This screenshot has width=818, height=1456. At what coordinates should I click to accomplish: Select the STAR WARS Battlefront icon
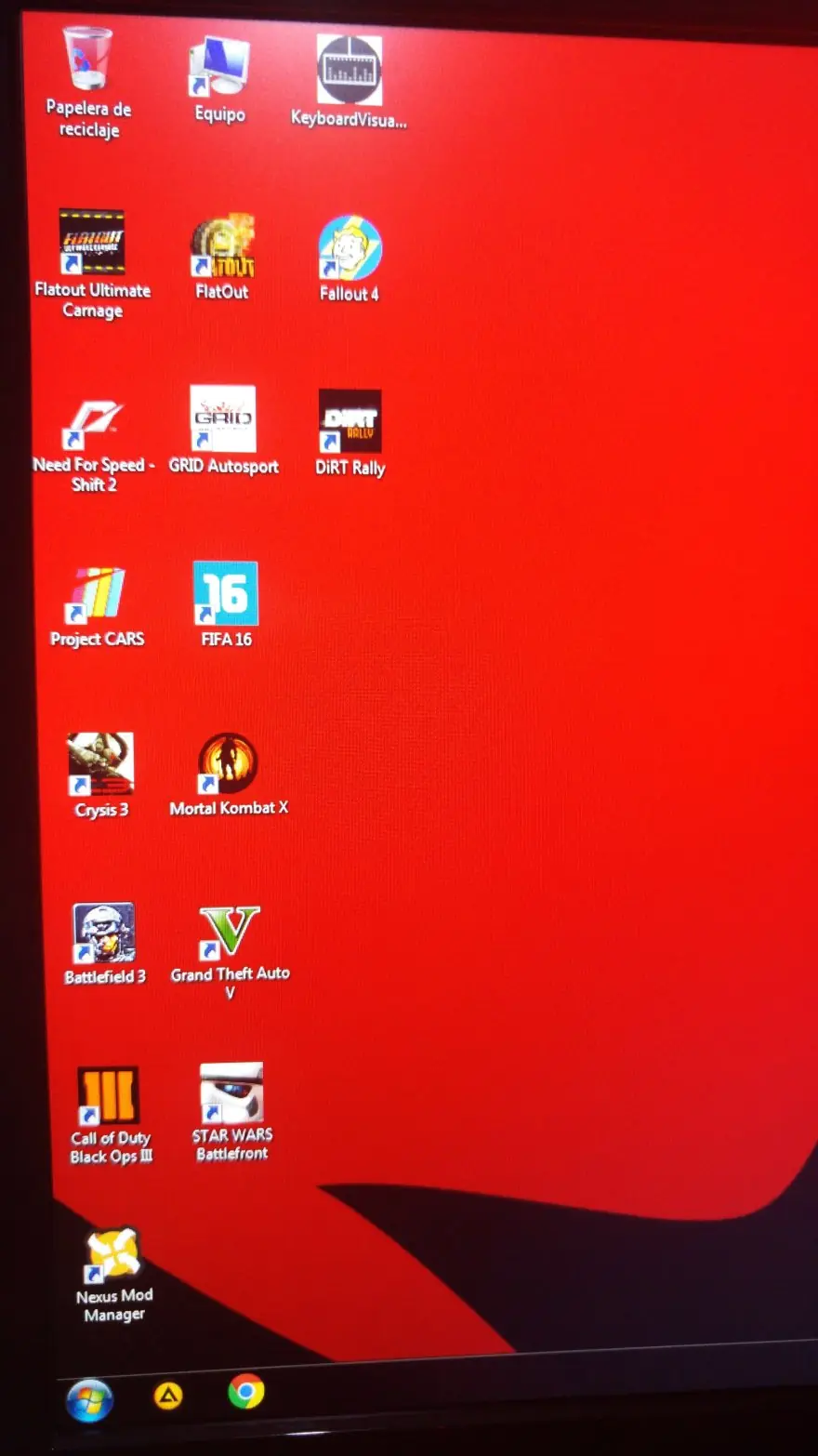[x=231, y=1093]
